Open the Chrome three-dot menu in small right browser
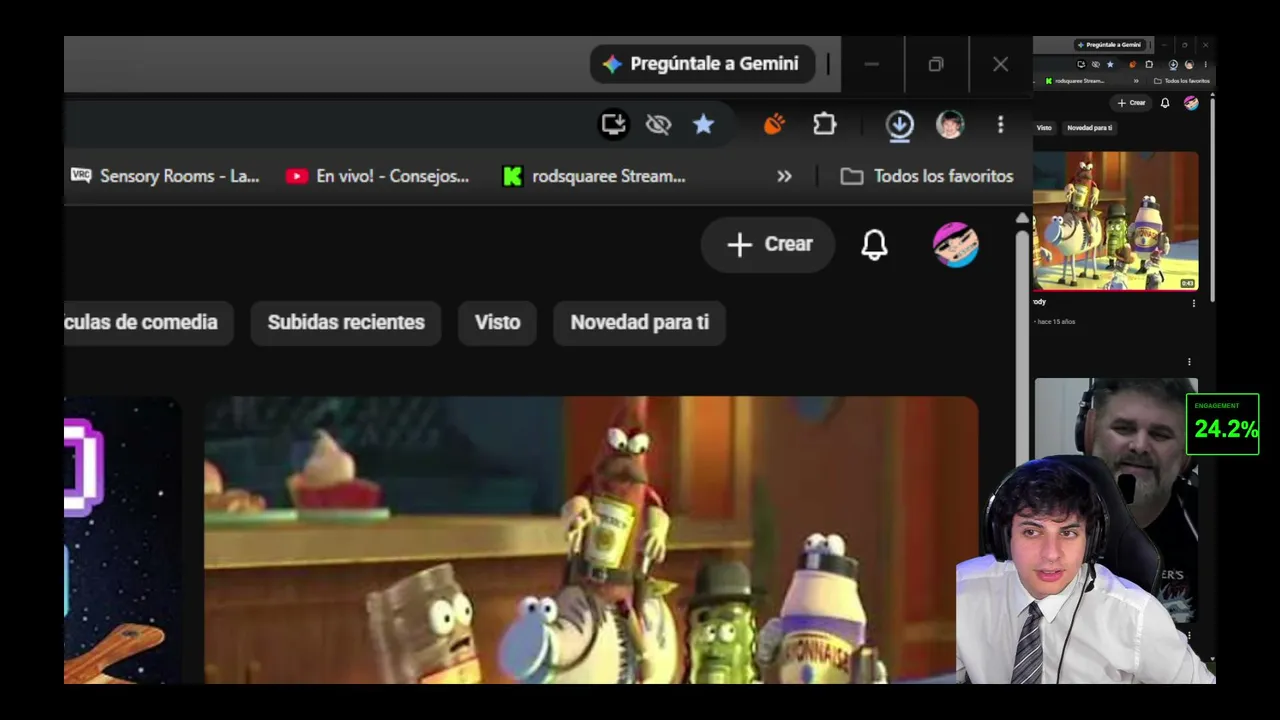 (1205, 64)
